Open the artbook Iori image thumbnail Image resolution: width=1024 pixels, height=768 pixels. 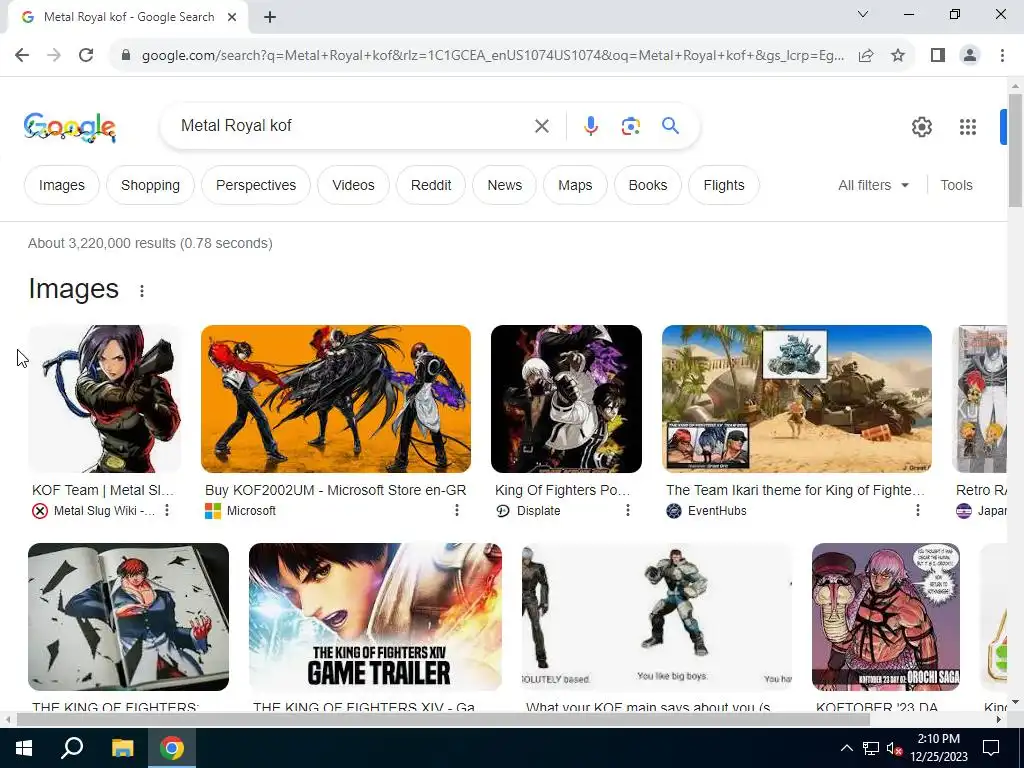point(129,617)
